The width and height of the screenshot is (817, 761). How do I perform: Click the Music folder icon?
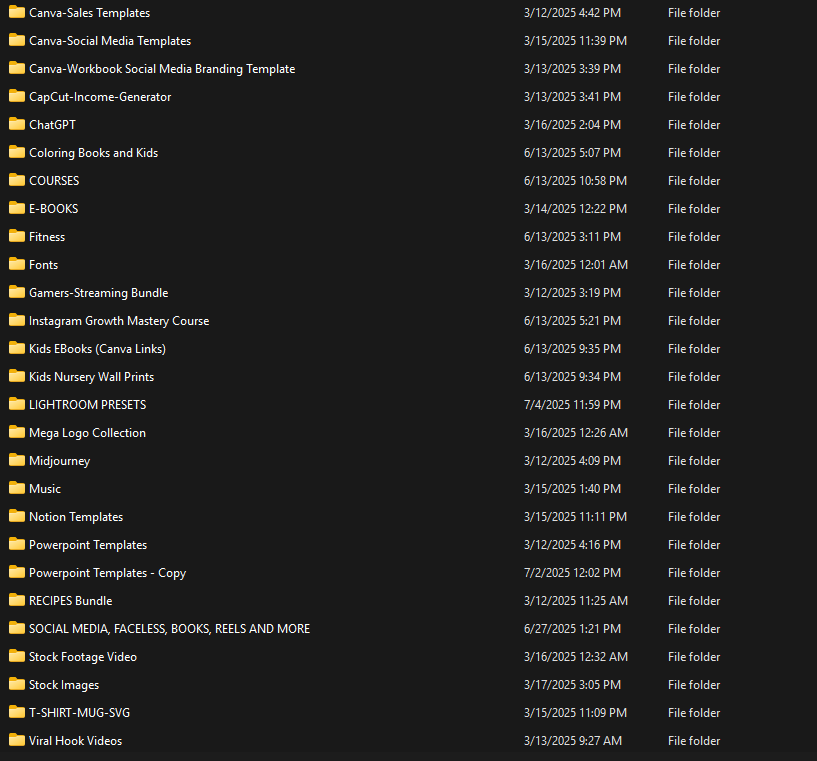(x=17, y=488)
